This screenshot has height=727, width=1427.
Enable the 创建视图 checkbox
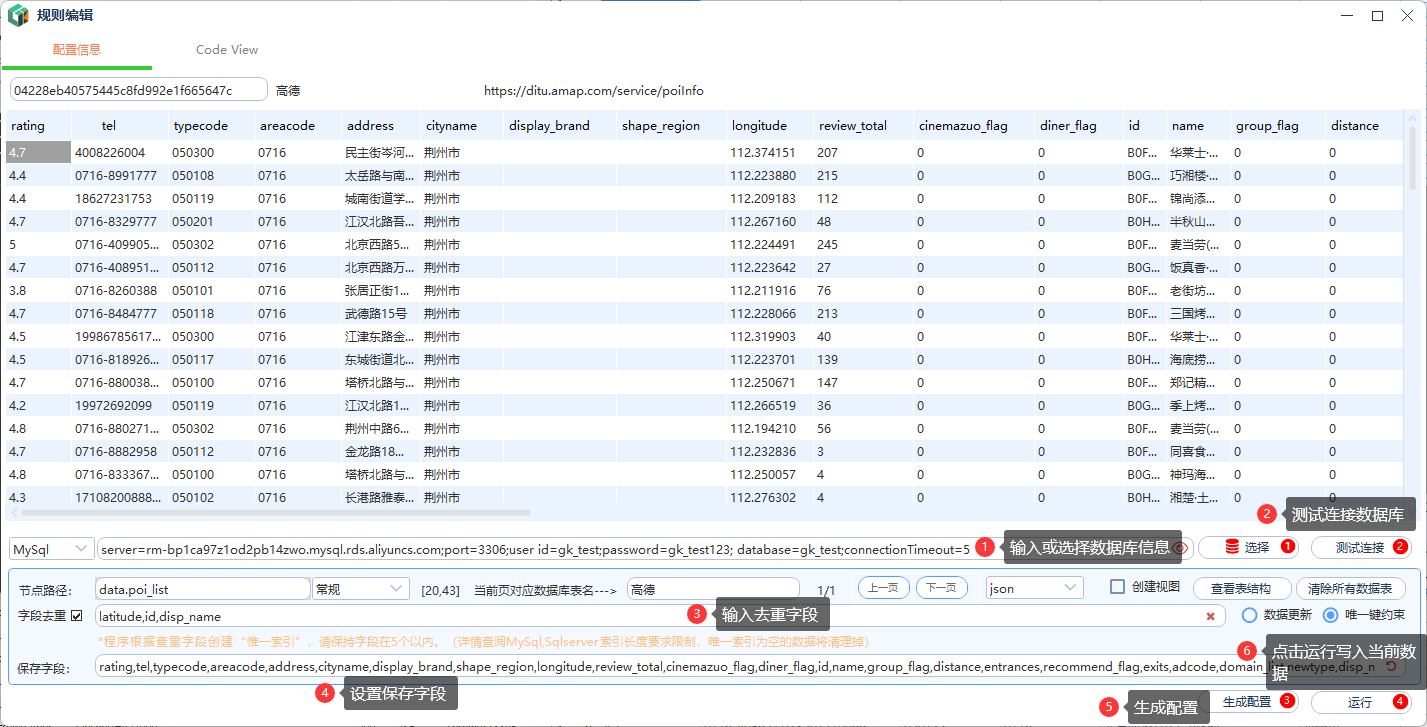tap(1118, 587)
